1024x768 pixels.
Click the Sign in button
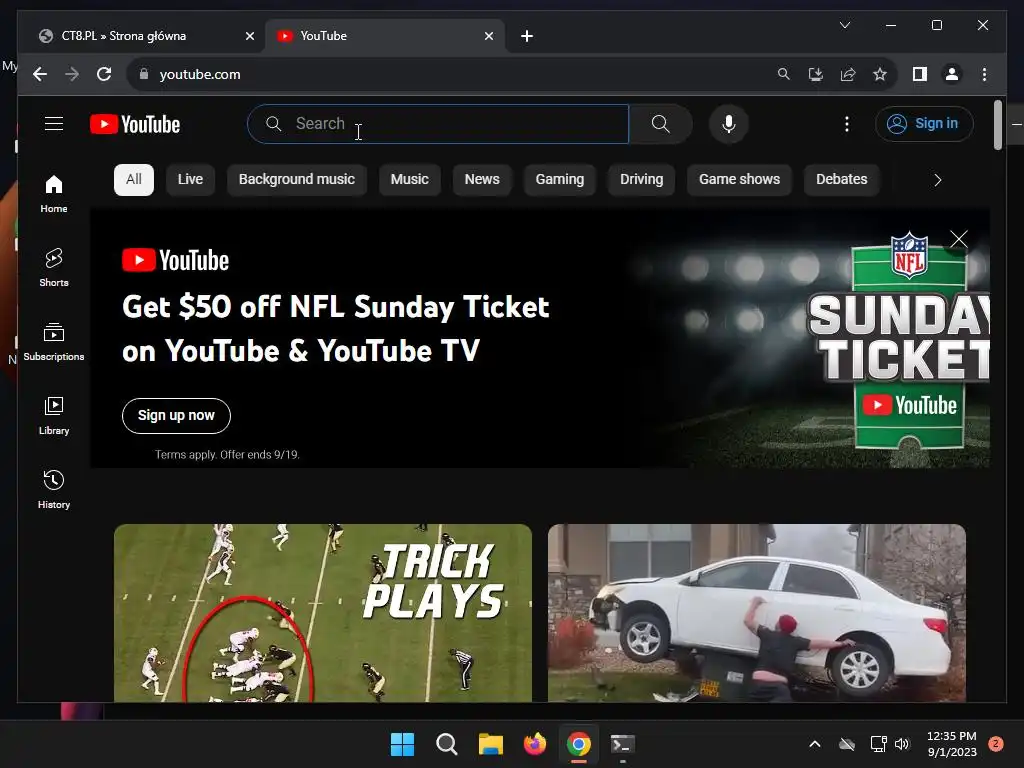[x=924, y=123]
